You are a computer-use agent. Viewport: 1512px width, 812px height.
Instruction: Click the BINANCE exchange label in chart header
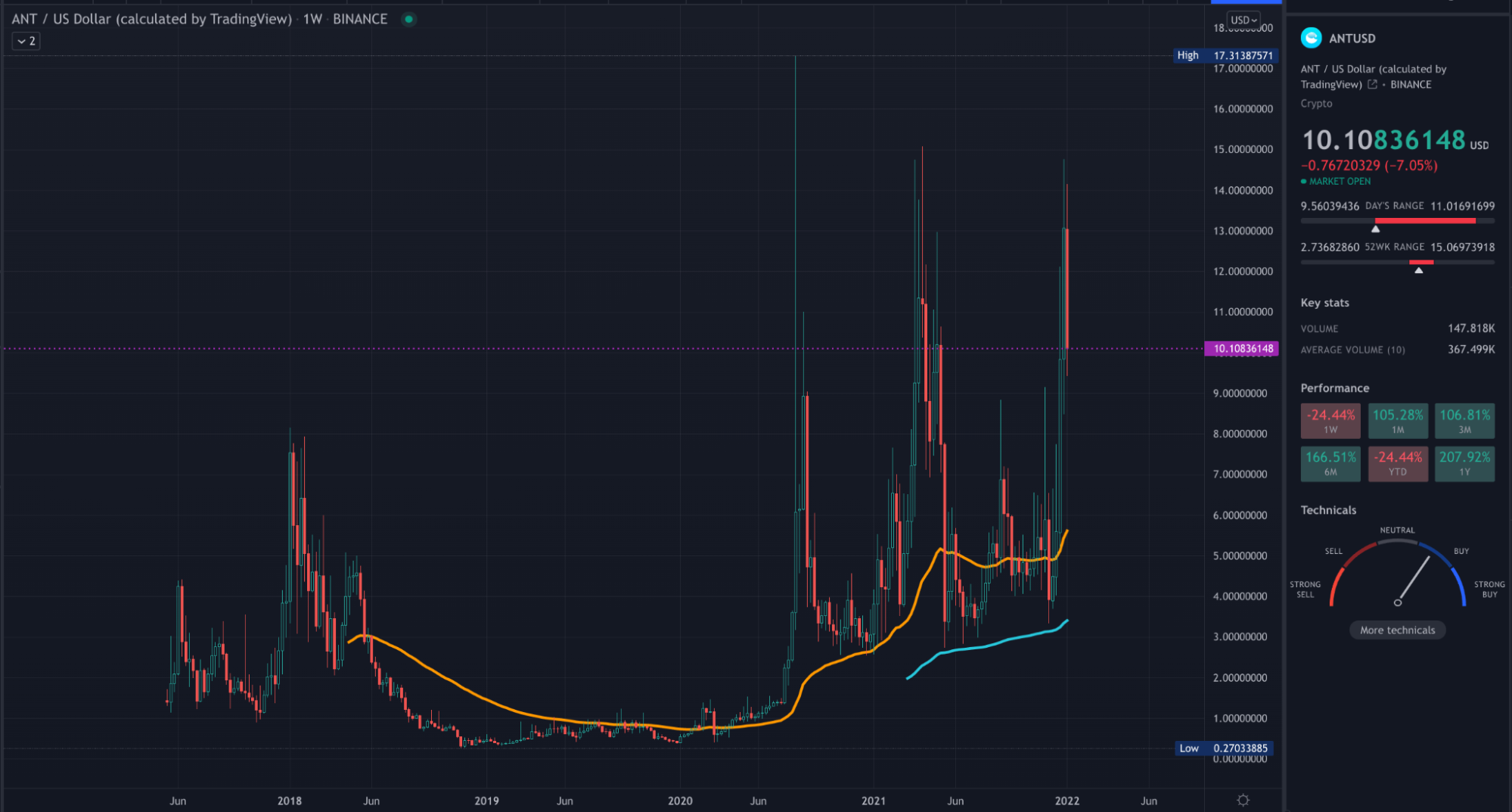(360, 19)
